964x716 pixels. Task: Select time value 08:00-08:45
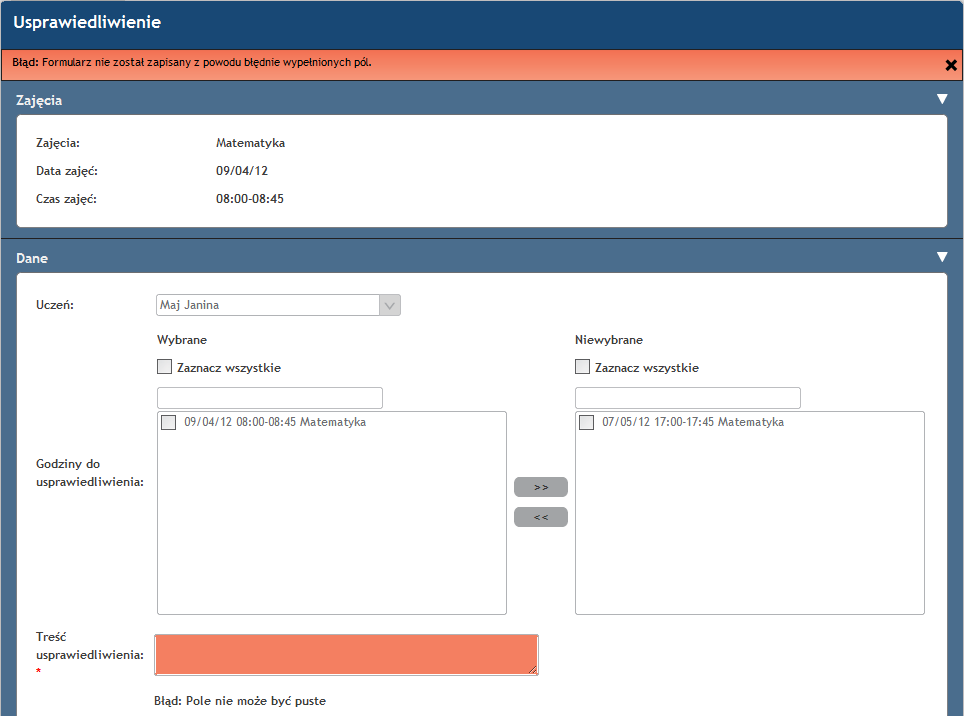click(x=250, y=199)
